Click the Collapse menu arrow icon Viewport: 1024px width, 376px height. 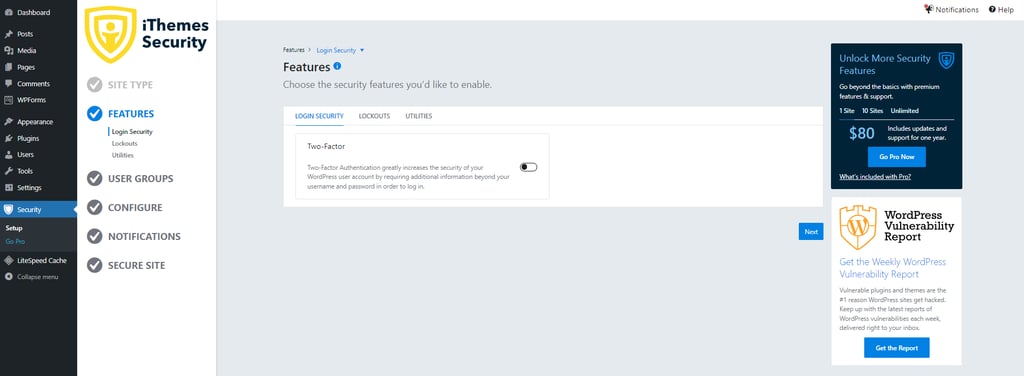click(x=8, y=277)
